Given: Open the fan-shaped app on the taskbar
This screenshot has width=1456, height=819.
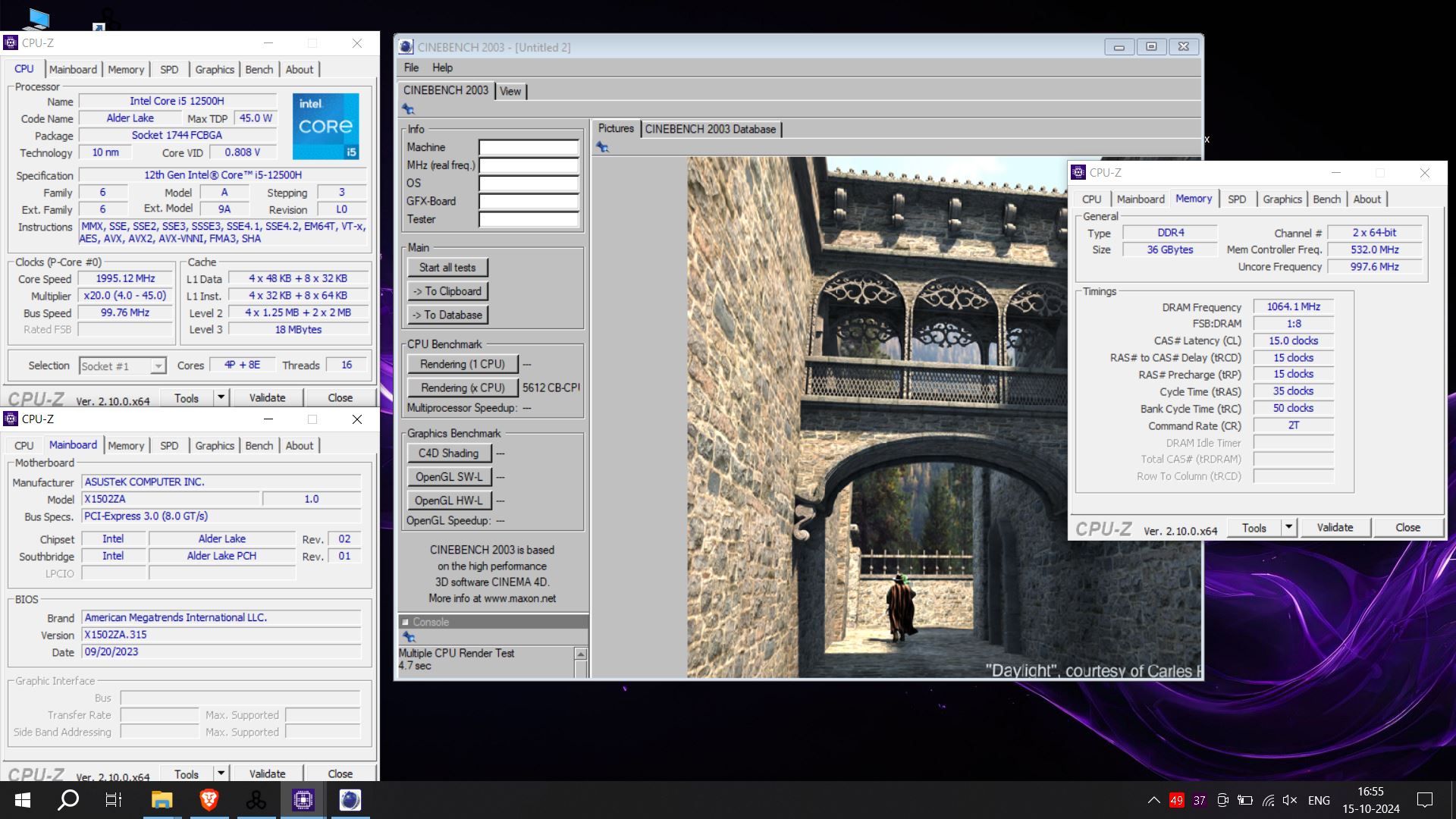Looking at the screenshot, I should click(256, 800).
